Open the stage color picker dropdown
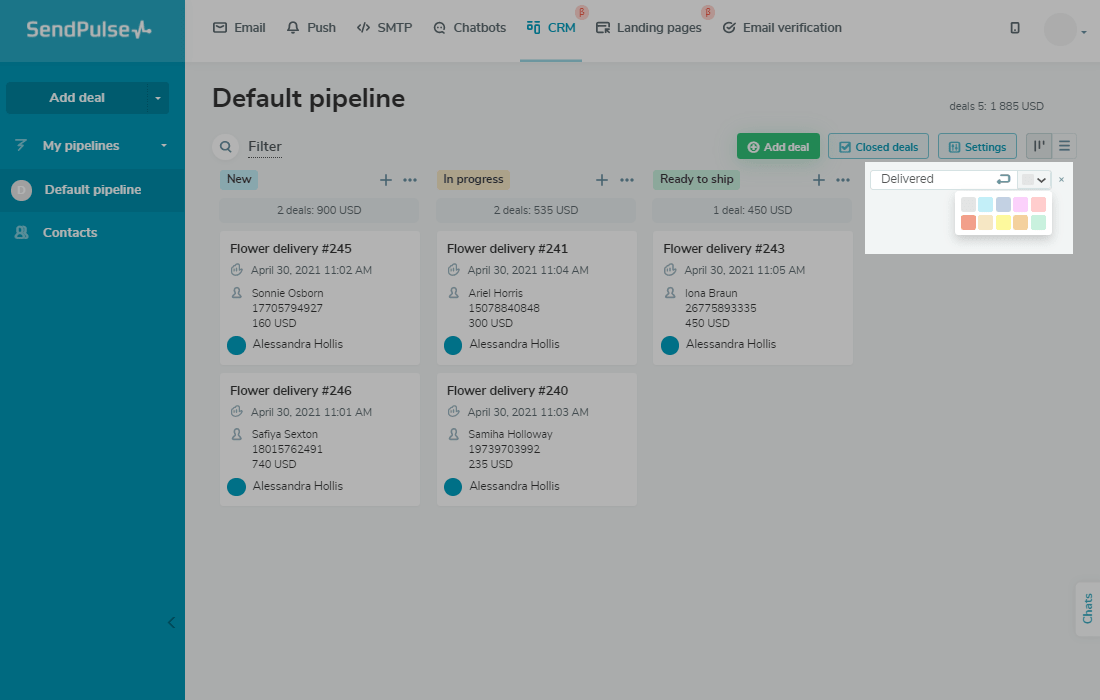Viewport: 1100px width, 700px height. (x=1034, y=180)
